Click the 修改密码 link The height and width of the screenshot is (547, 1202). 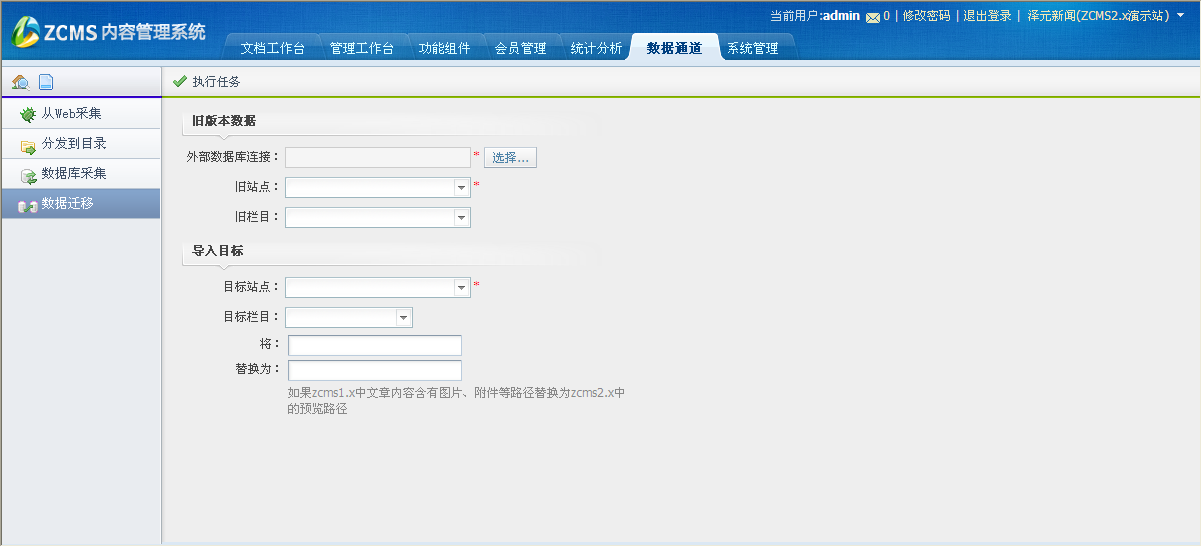pos(926,16)
